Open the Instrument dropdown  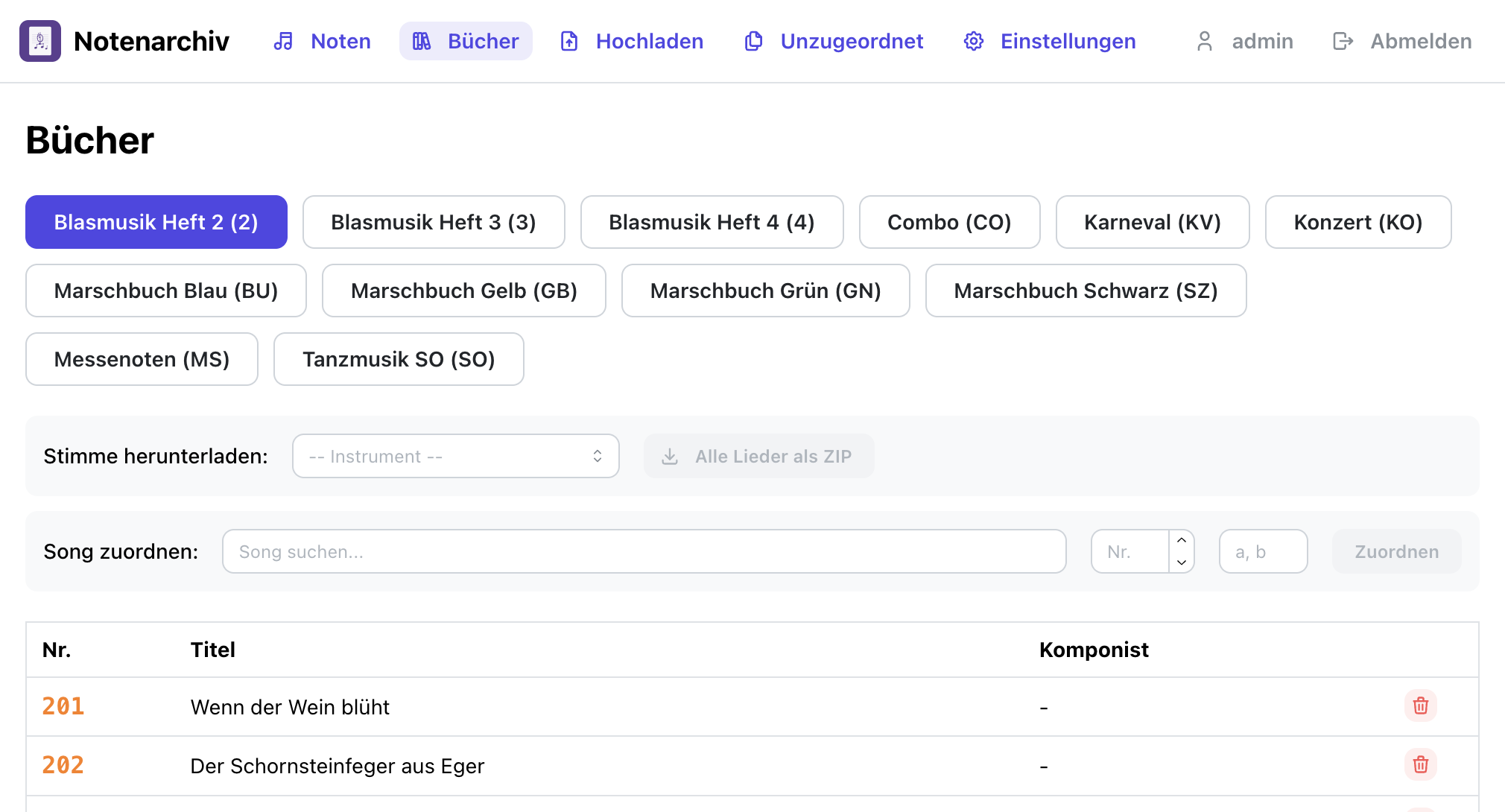pos(455,456)
